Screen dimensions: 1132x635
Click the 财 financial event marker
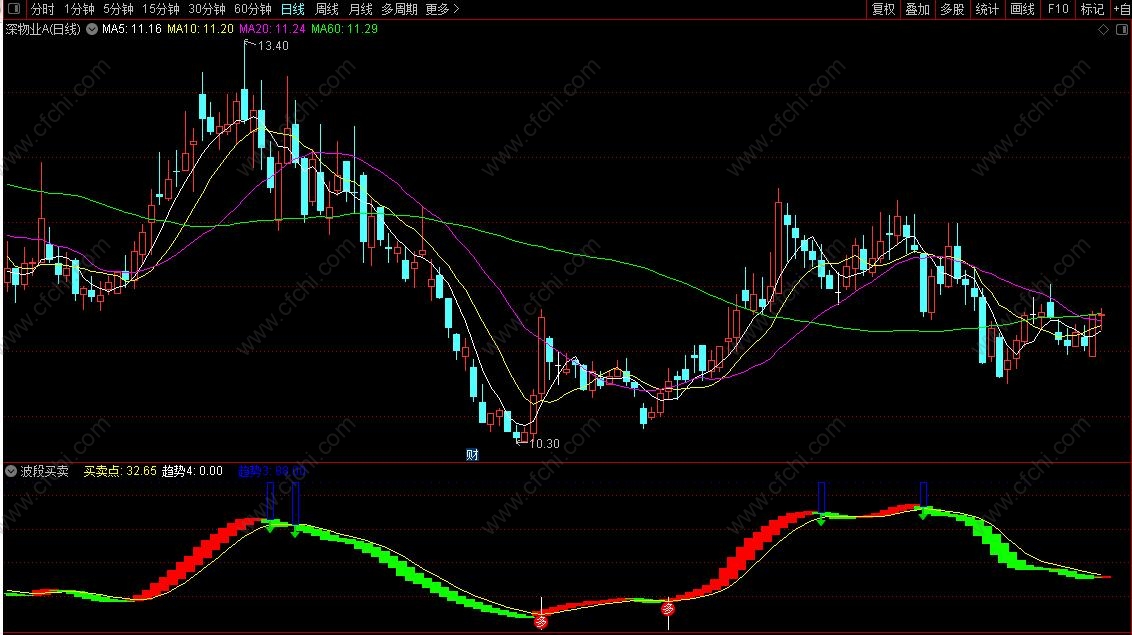[x=472, y=454]
